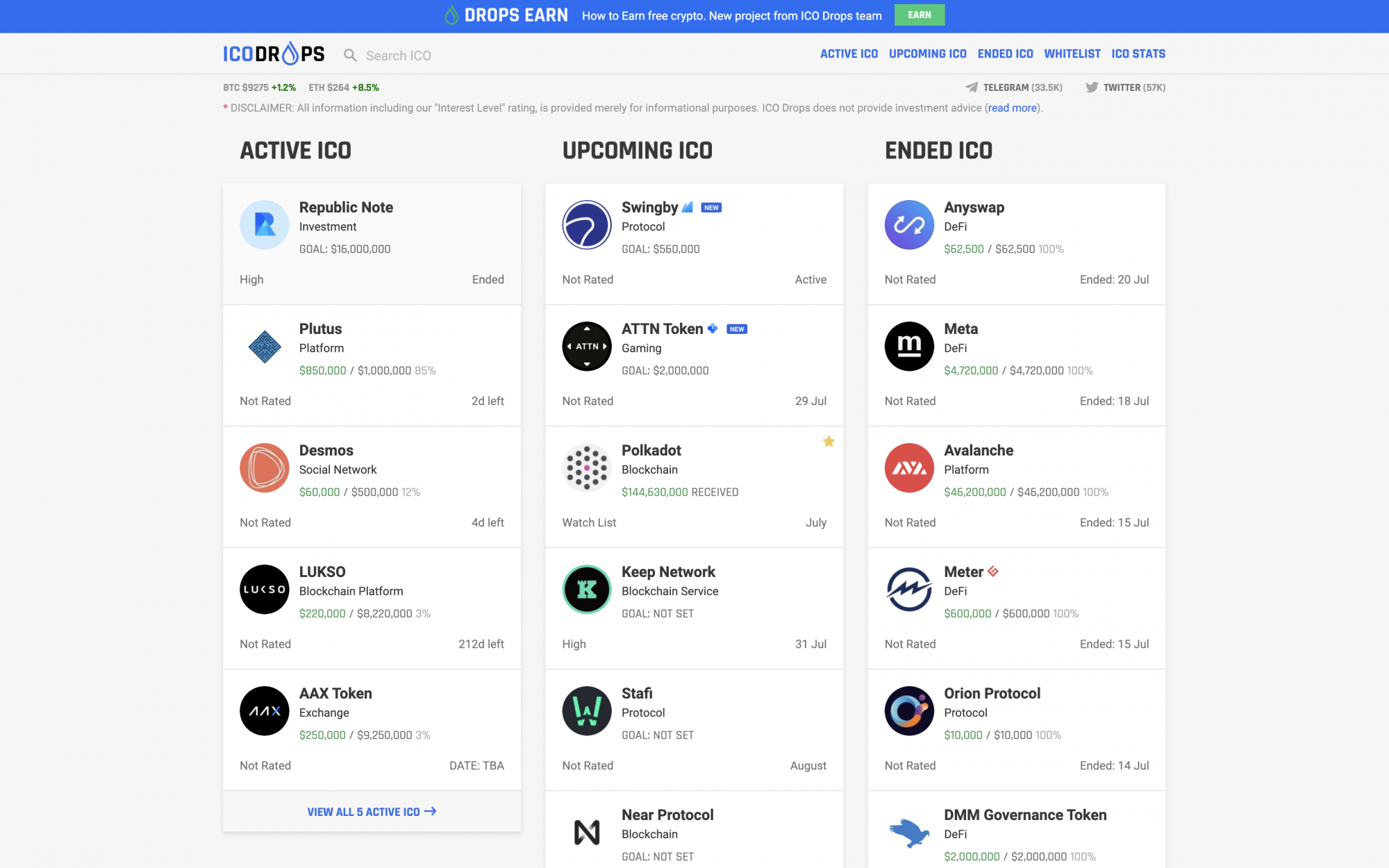This screenshot has height=868, width=1389.
Task: Open the Near Protocol logo
Action: click(x=587, y=833)
